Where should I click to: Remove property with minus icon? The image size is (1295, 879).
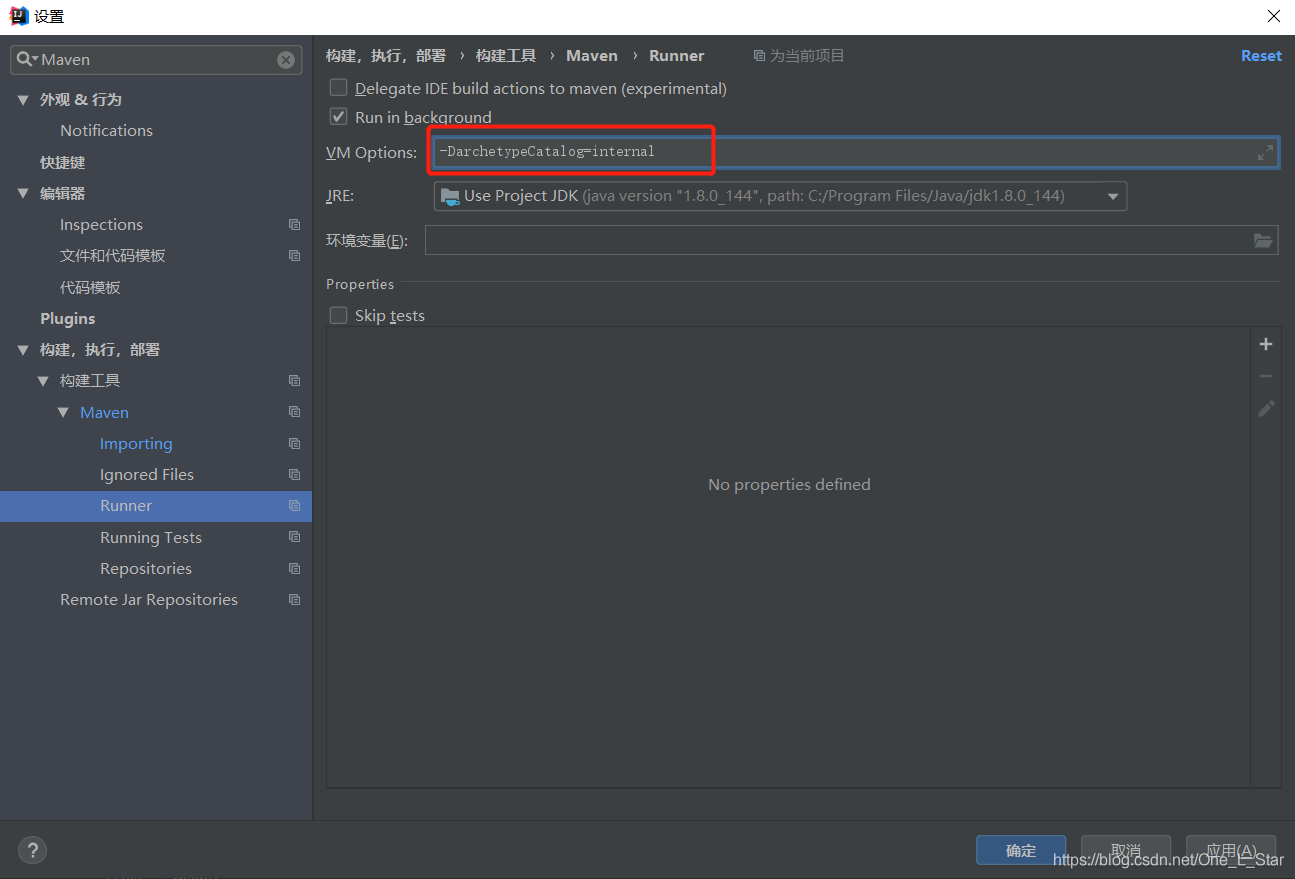coord(1266,376)
